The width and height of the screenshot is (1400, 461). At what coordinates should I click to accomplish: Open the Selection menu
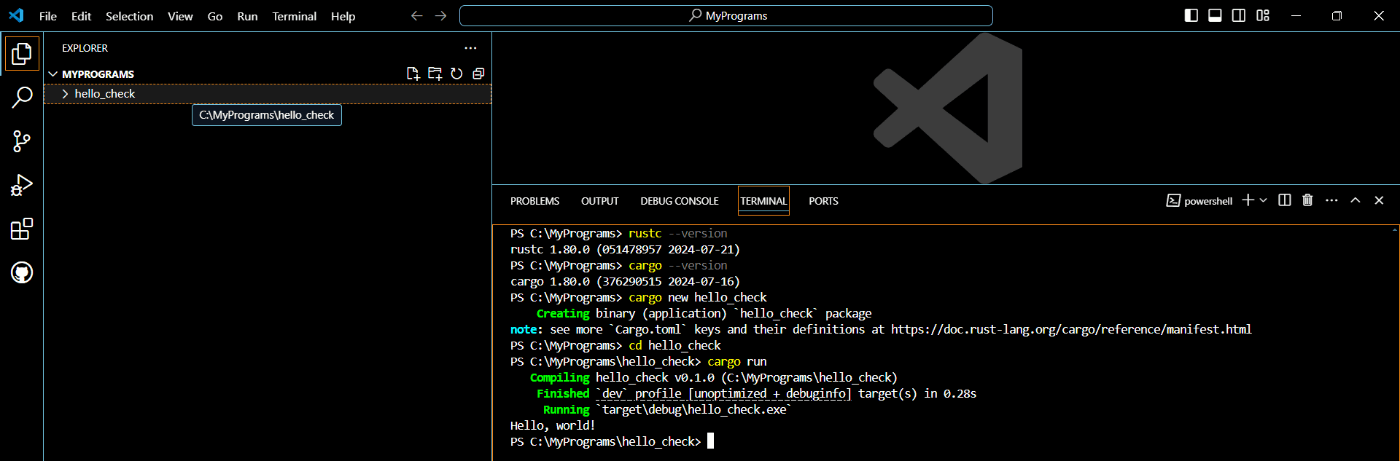pos(130,16)
